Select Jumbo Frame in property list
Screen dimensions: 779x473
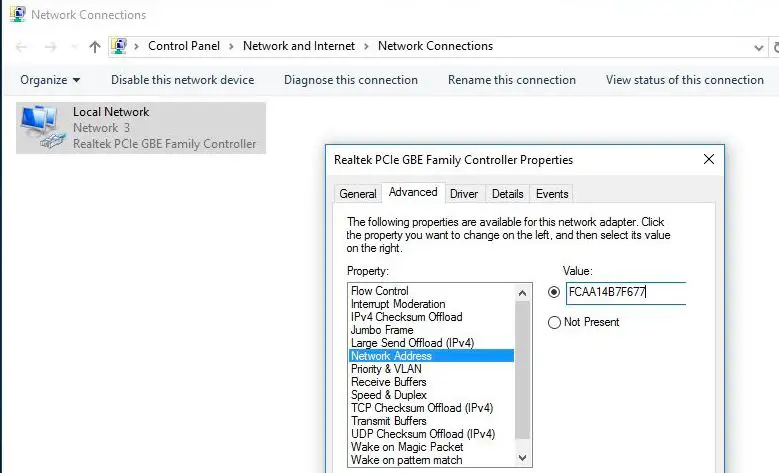click(x=382, y=330)
